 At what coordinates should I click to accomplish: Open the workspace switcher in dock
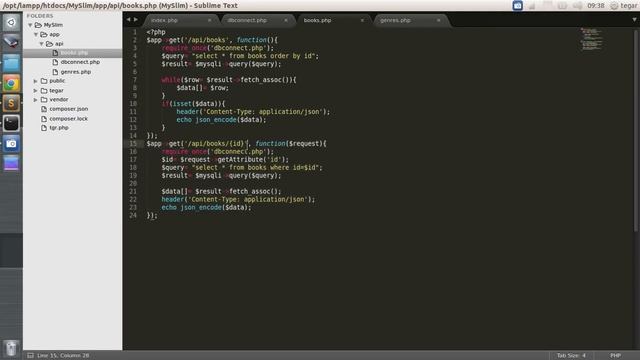(x=11, y=163)
